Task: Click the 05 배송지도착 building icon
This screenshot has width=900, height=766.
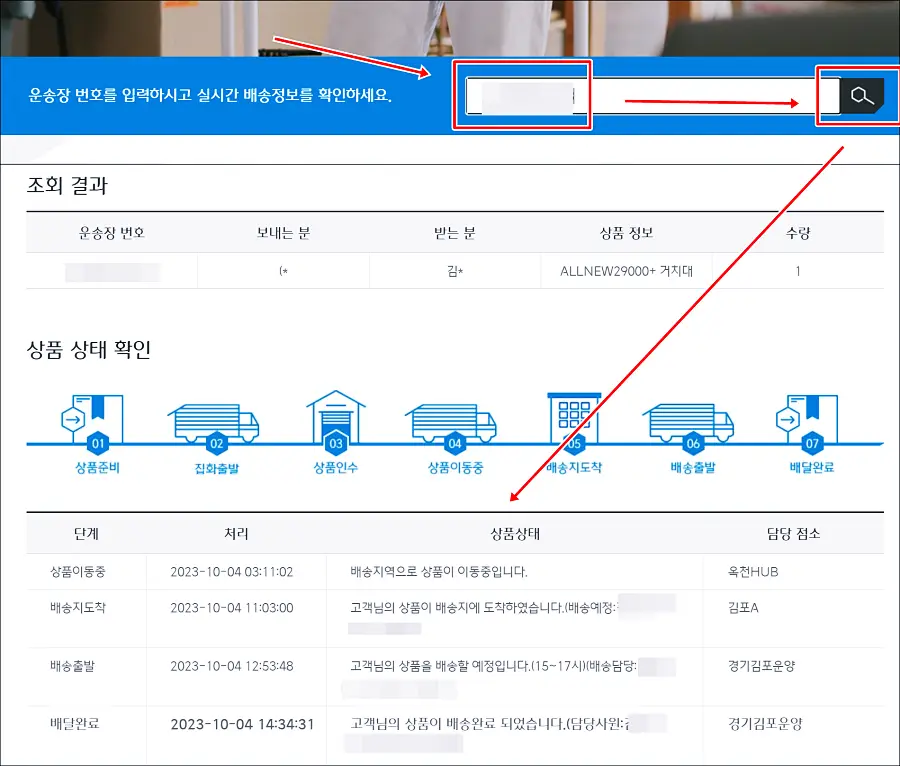Action: coord(573,422)
